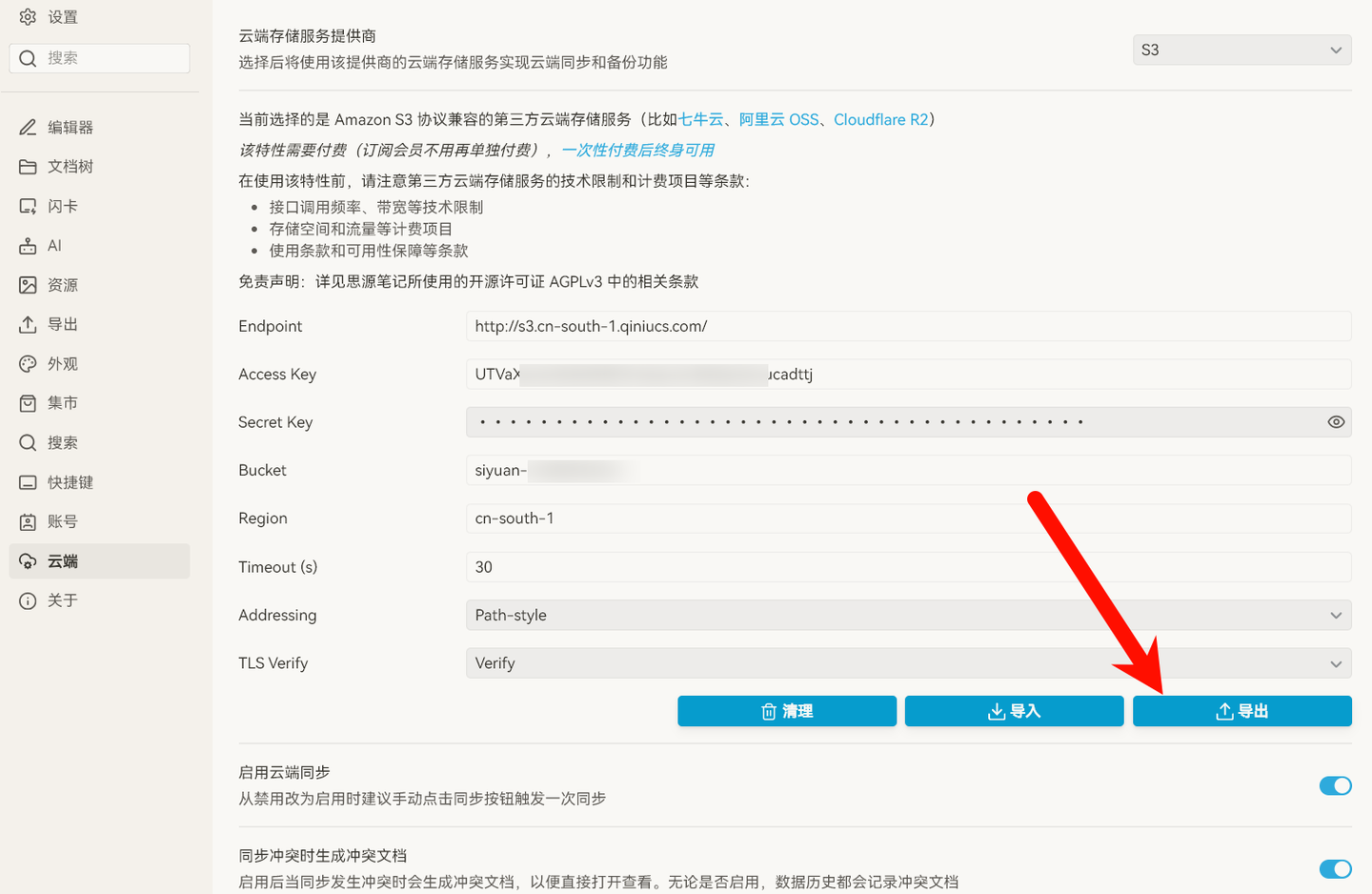Open the TLS Verify dropdown
The height and width of the screenshot is (894, 1372).
(908, 663)
